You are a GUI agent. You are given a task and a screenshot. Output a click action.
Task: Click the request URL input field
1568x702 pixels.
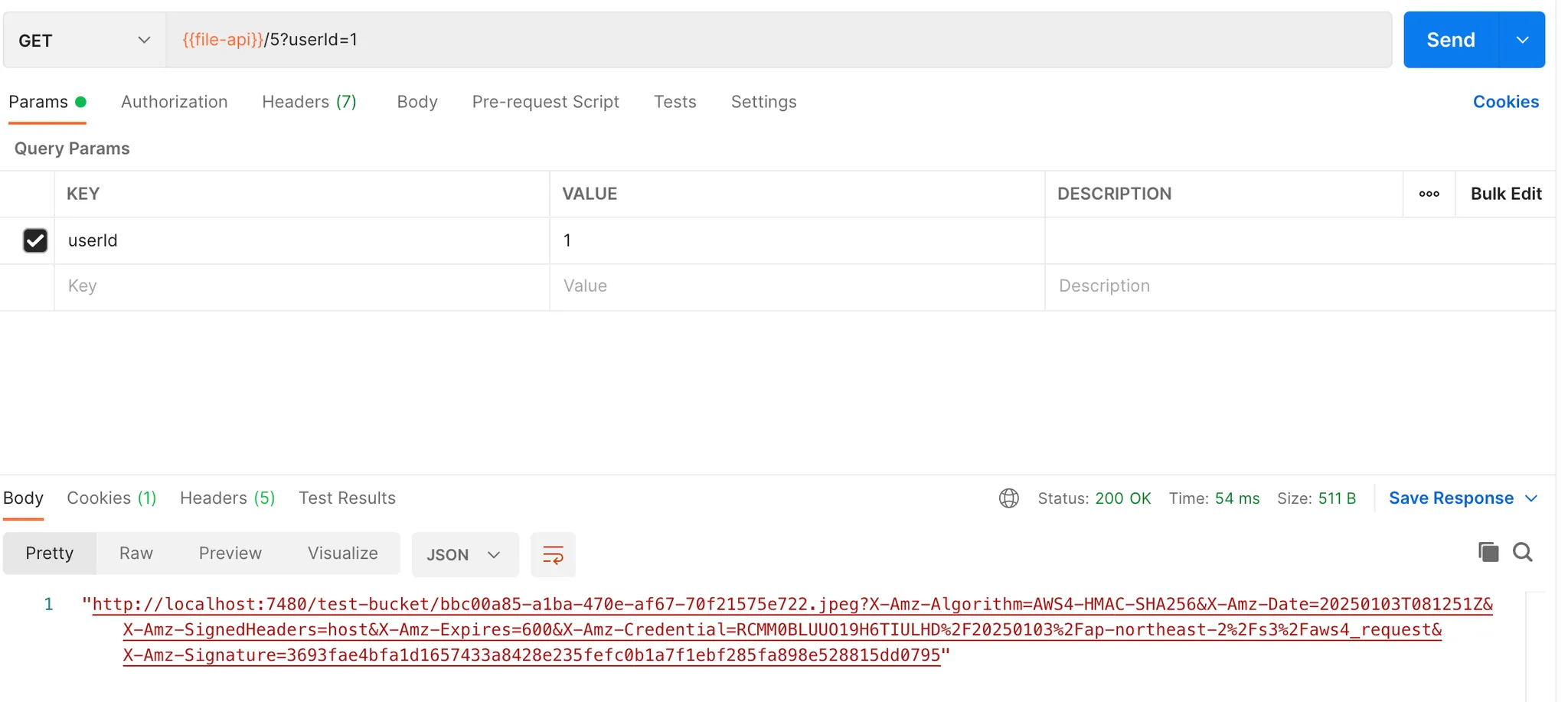779,40
